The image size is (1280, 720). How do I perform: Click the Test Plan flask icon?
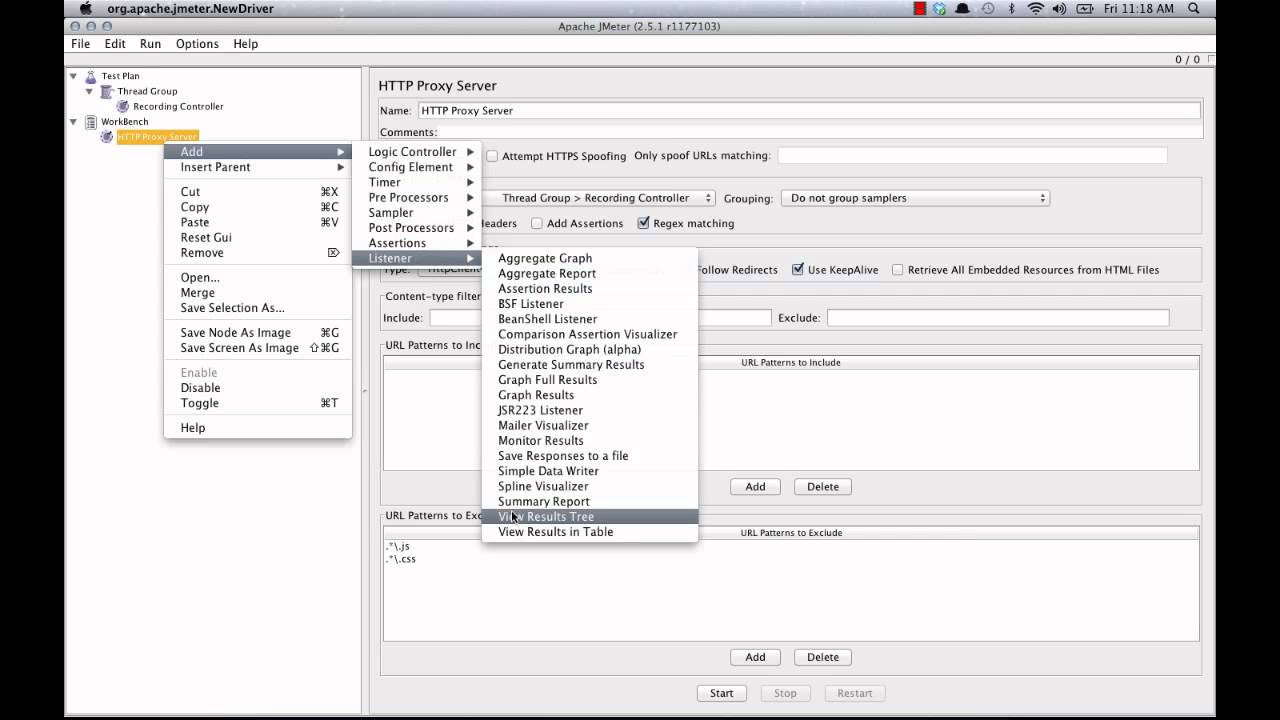click(91, 76)
